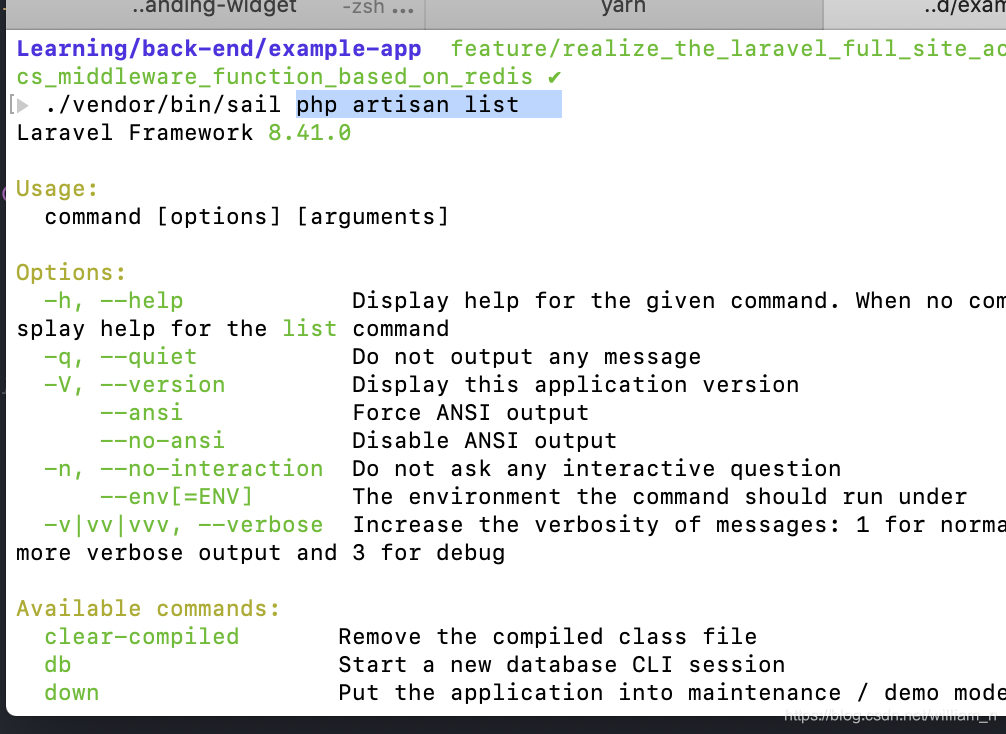Click the 'Laravel Framework' label

(135, 133)
